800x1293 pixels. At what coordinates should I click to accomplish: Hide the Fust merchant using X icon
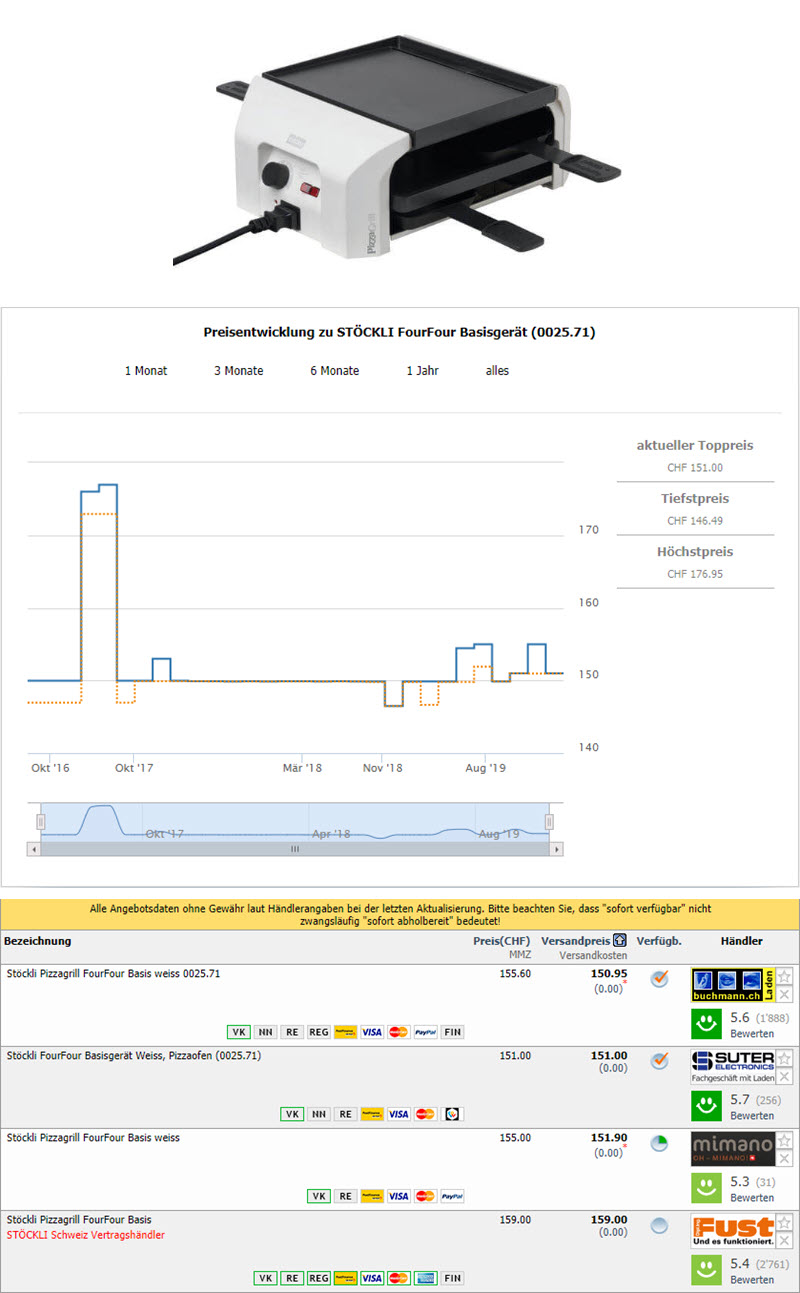(785, 1241)
